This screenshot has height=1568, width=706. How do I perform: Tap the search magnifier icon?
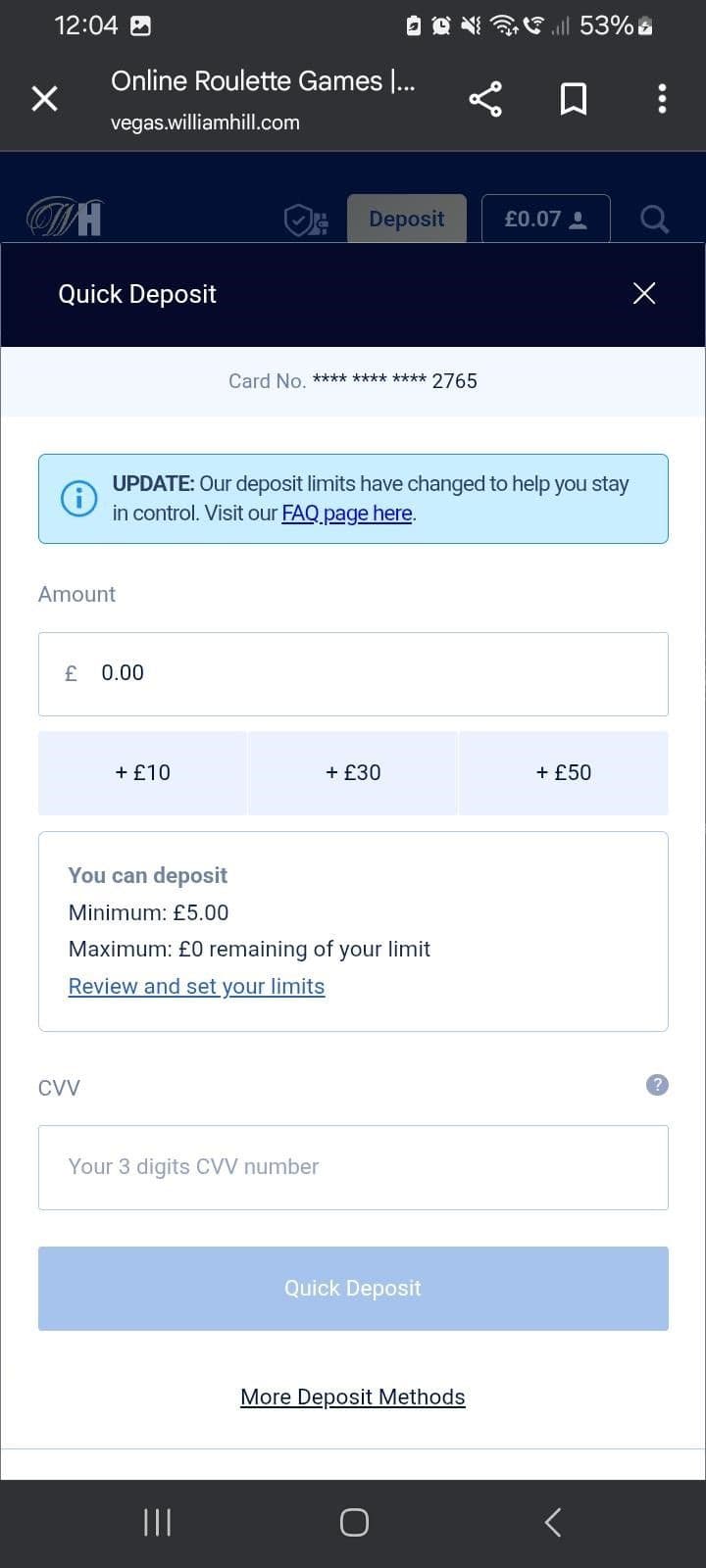pyautogui.click(x=653, y=219)
